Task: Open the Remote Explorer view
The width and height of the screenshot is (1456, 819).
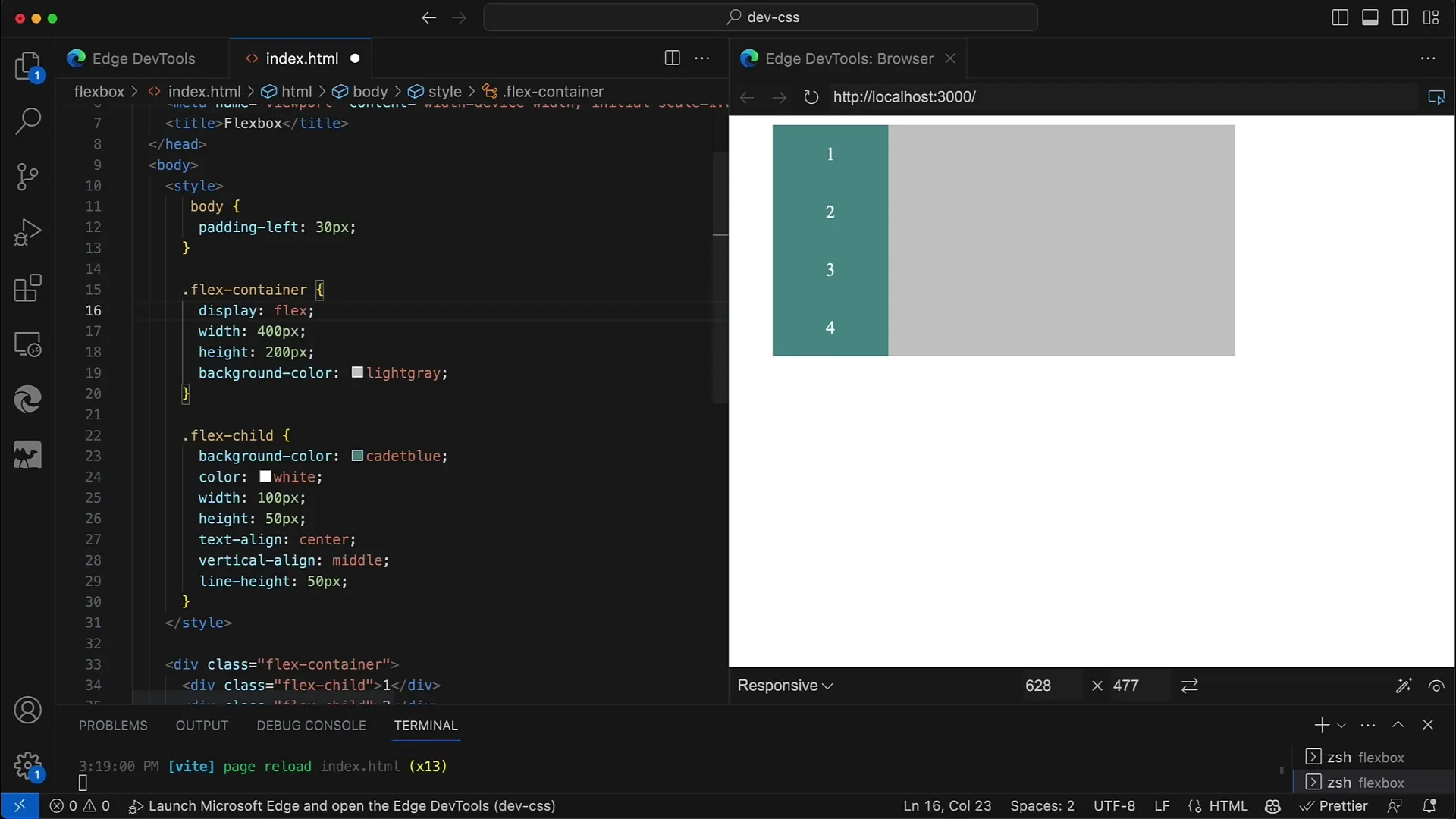Action: [28, 344]
